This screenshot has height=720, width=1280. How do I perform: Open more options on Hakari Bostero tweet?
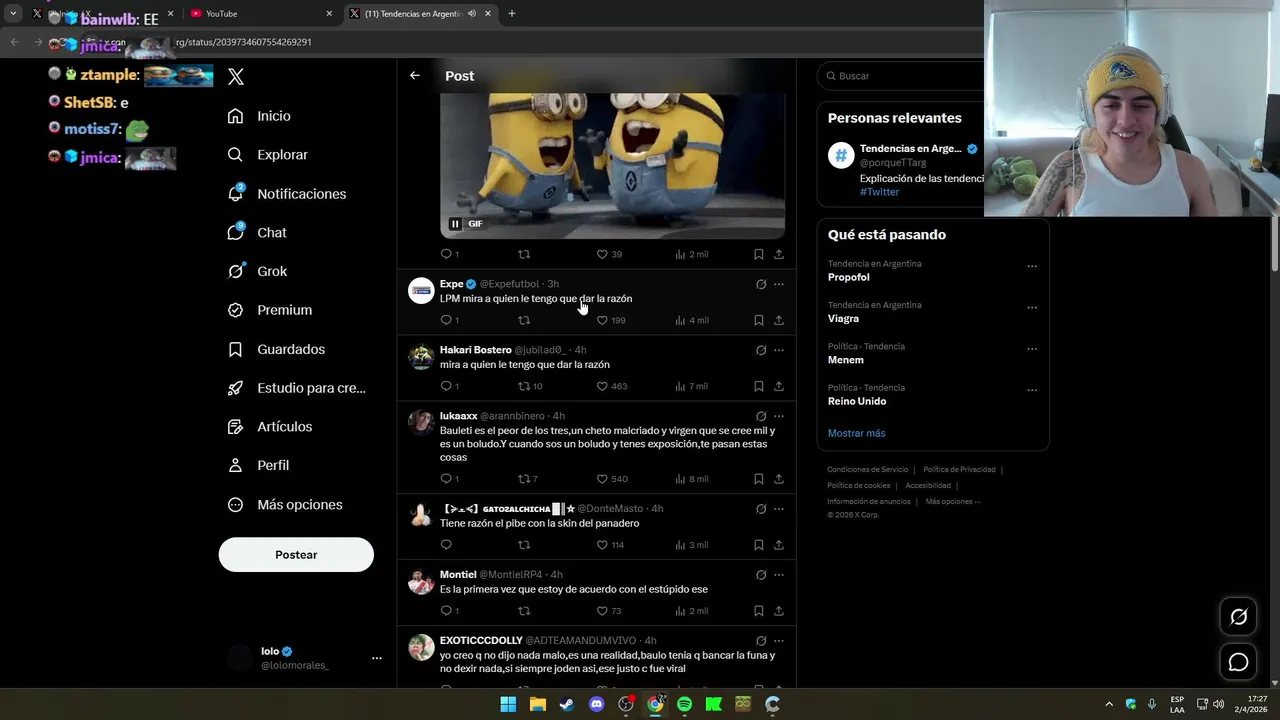pyautogui.click(x=779, y=350)
